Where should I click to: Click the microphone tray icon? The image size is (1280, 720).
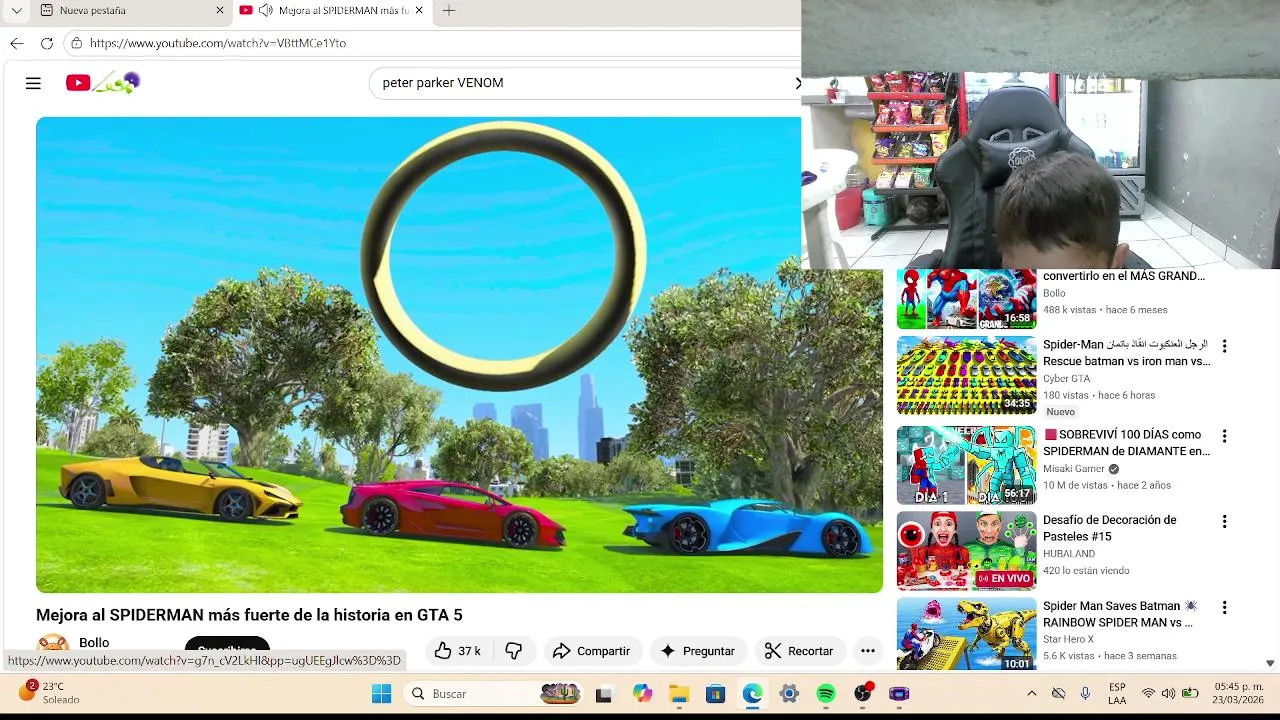pyautogui.click(x=1085, y=693)
